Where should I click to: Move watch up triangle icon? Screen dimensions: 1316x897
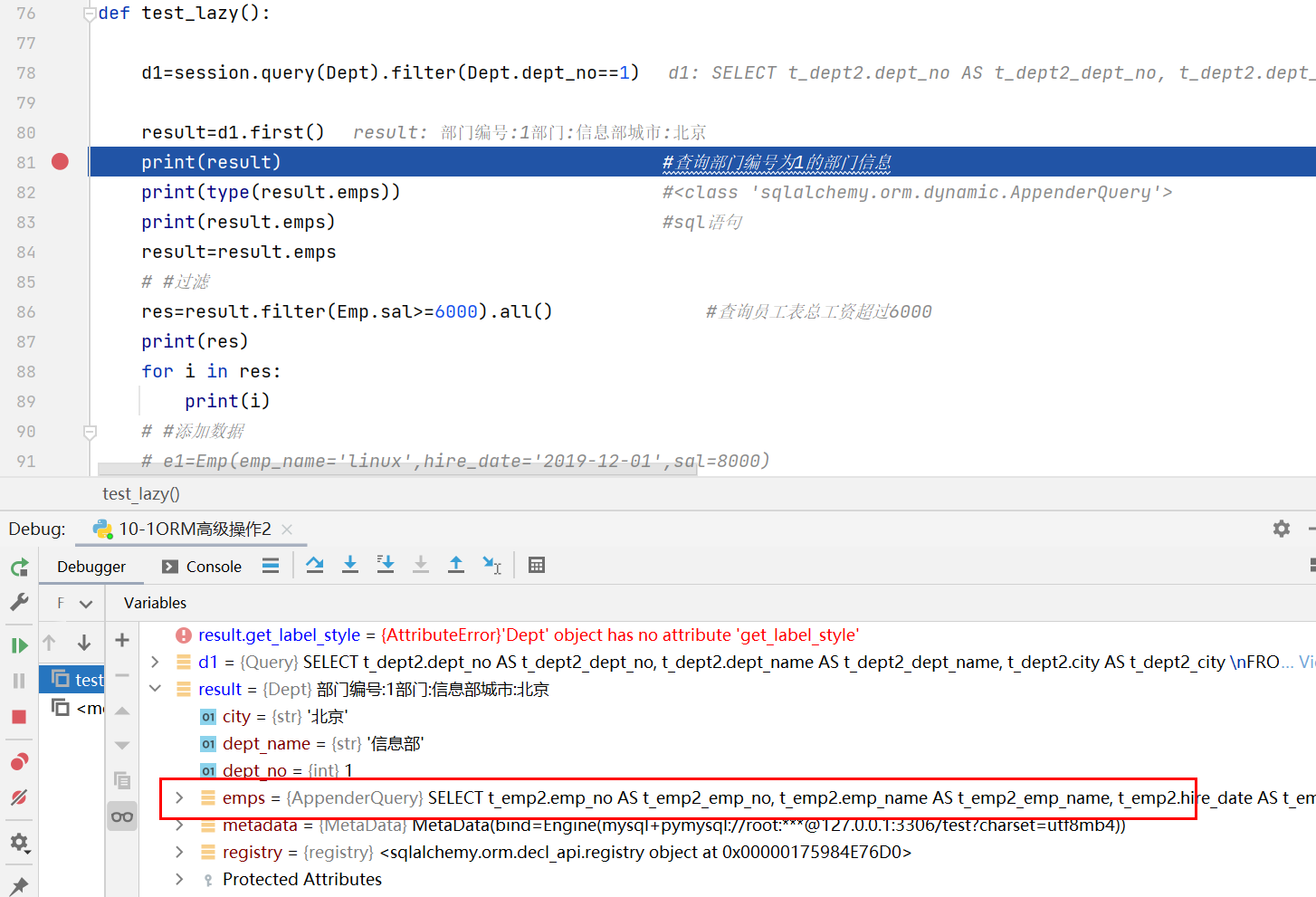tap(122, 711)
